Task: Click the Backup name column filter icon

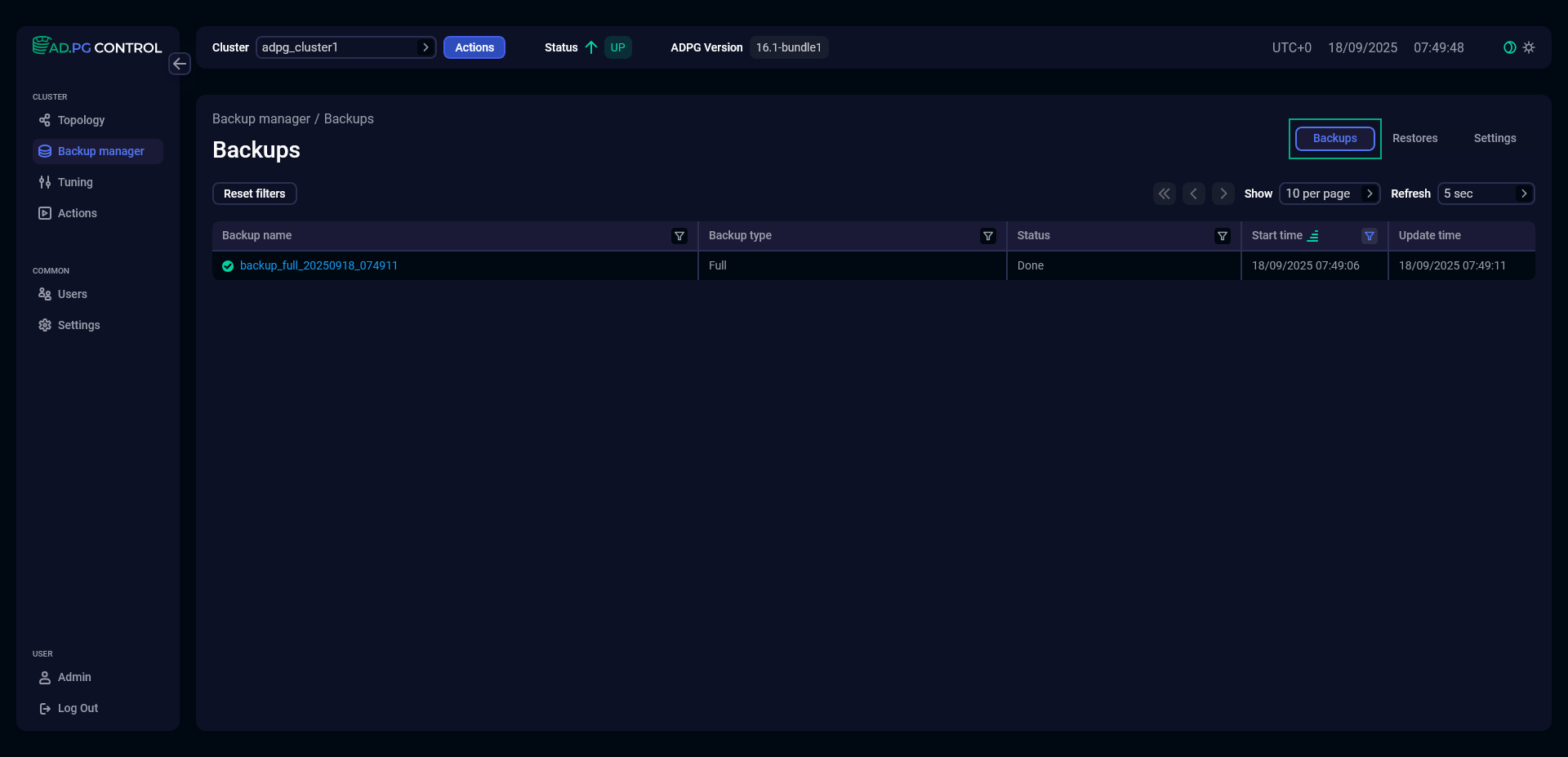Action: tap(679, 236)
